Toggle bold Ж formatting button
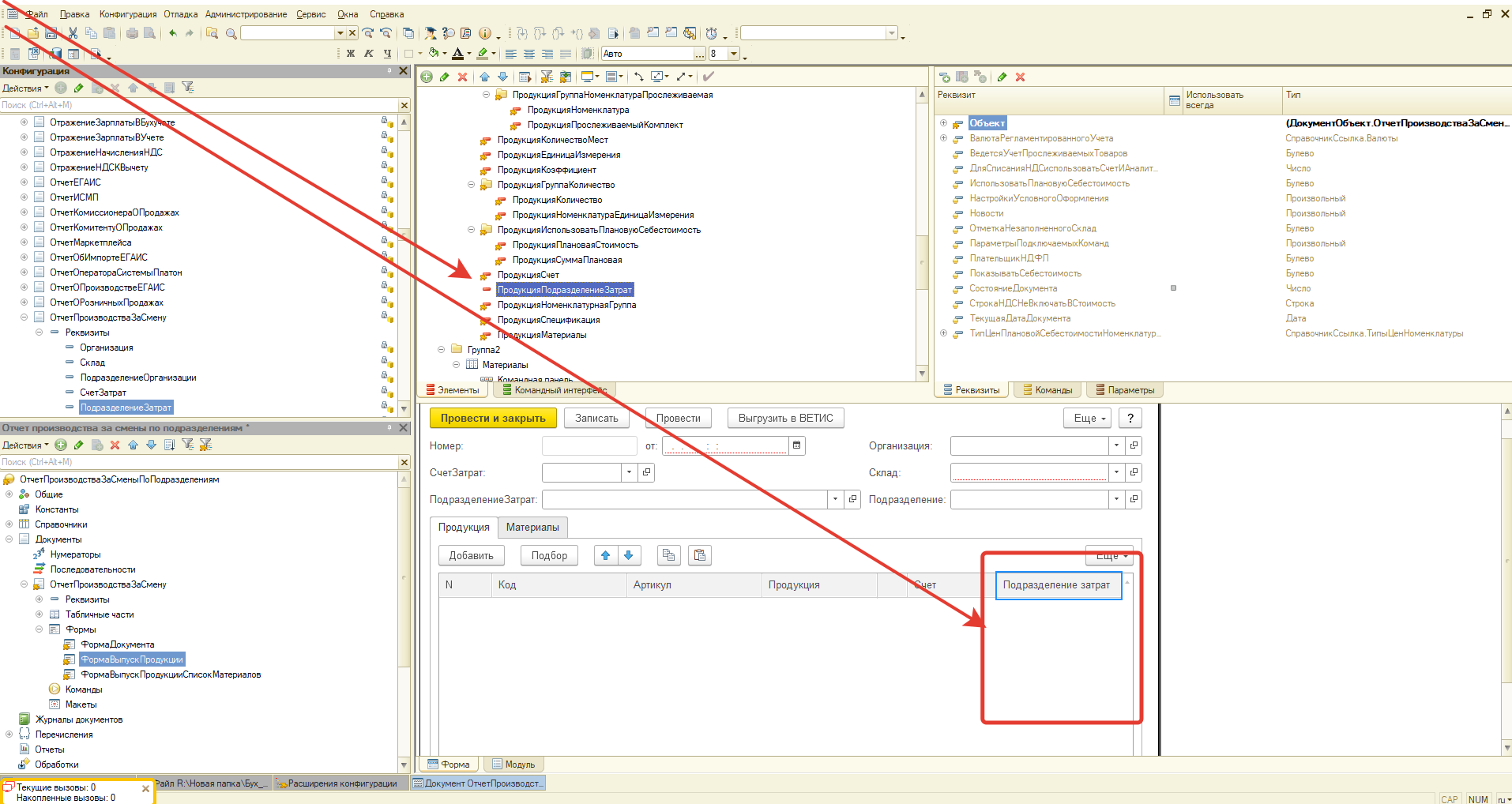The image size is (1512, 804). (x=351, y=54)
